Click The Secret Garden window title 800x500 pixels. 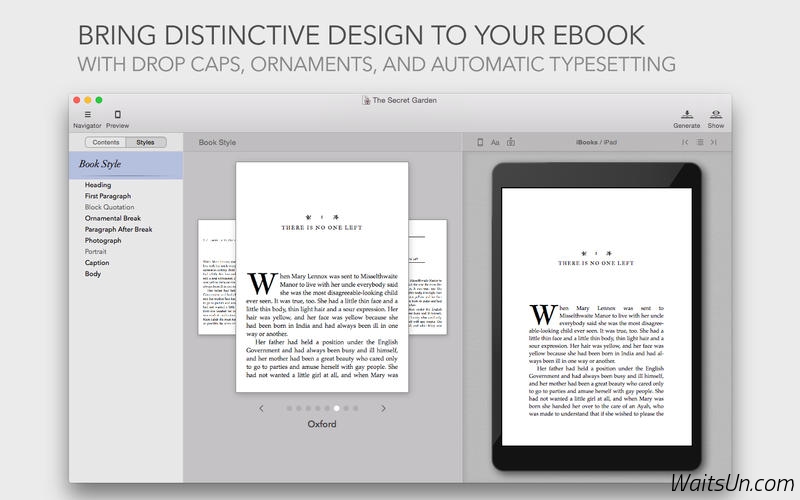click(405, 101)
